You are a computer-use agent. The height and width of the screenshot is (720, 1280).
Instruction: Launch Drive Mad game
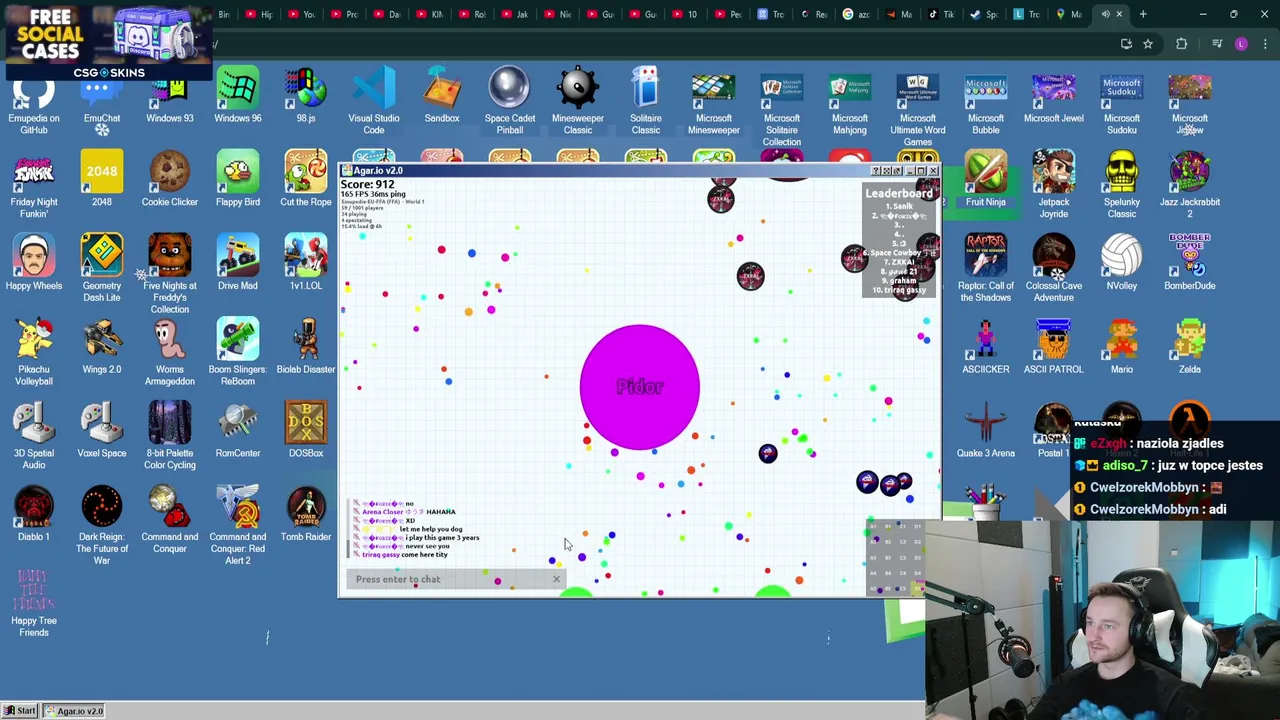coord(238,264)
